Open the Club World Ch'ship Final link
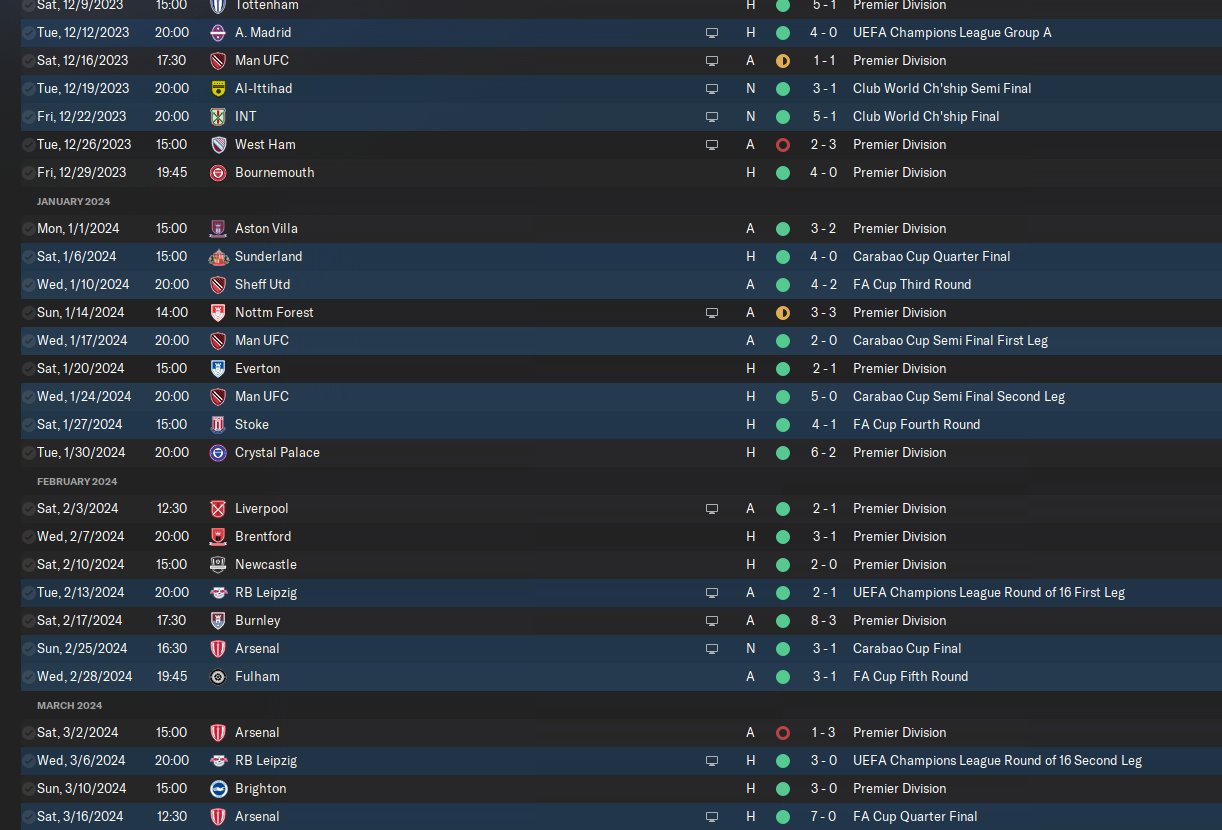The height and width of the screenshot is (830, 1222). pyautogui.click(x=925, y=117)
